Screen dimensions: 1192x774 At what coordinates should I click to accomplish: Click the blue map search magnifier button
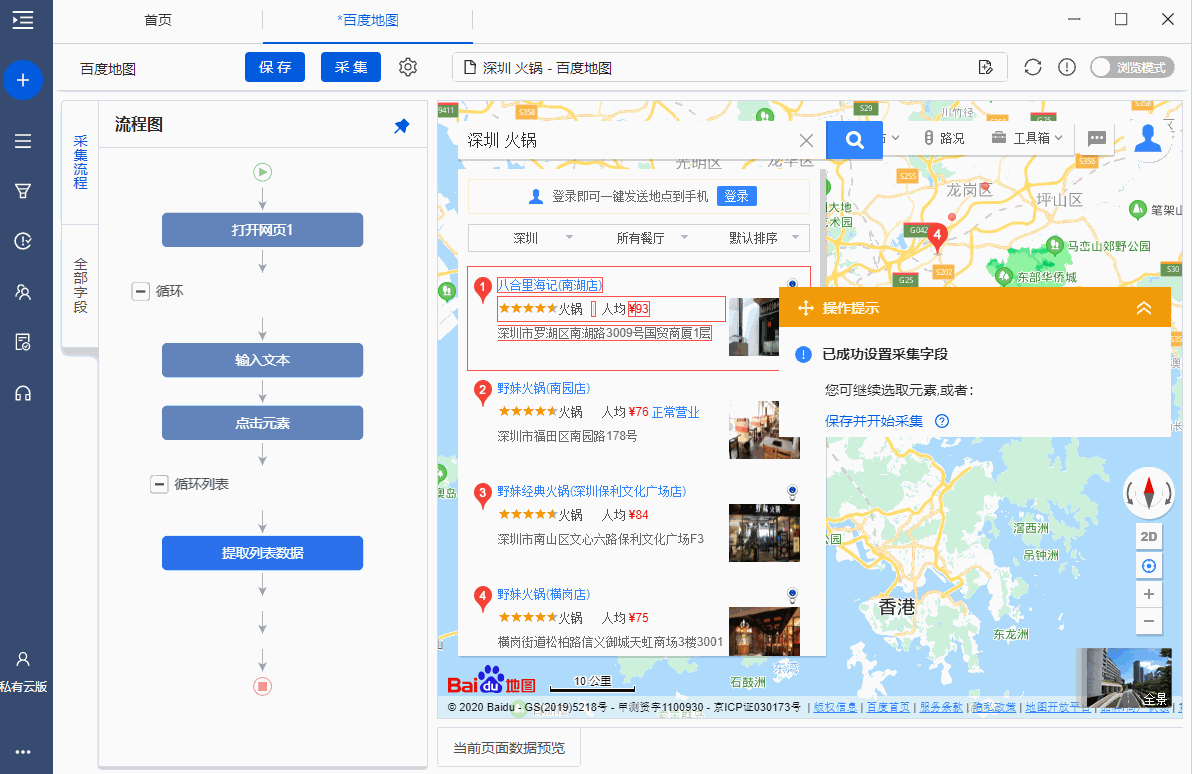tap(854, 140)
